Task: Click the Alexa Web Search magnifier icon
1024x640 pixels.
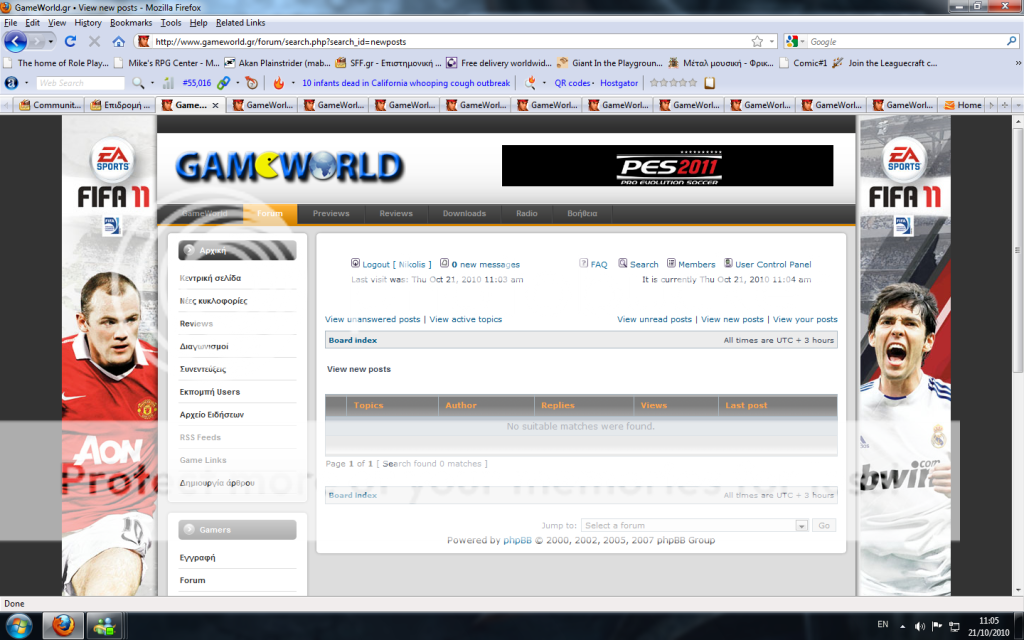Action: pos(138,83)
